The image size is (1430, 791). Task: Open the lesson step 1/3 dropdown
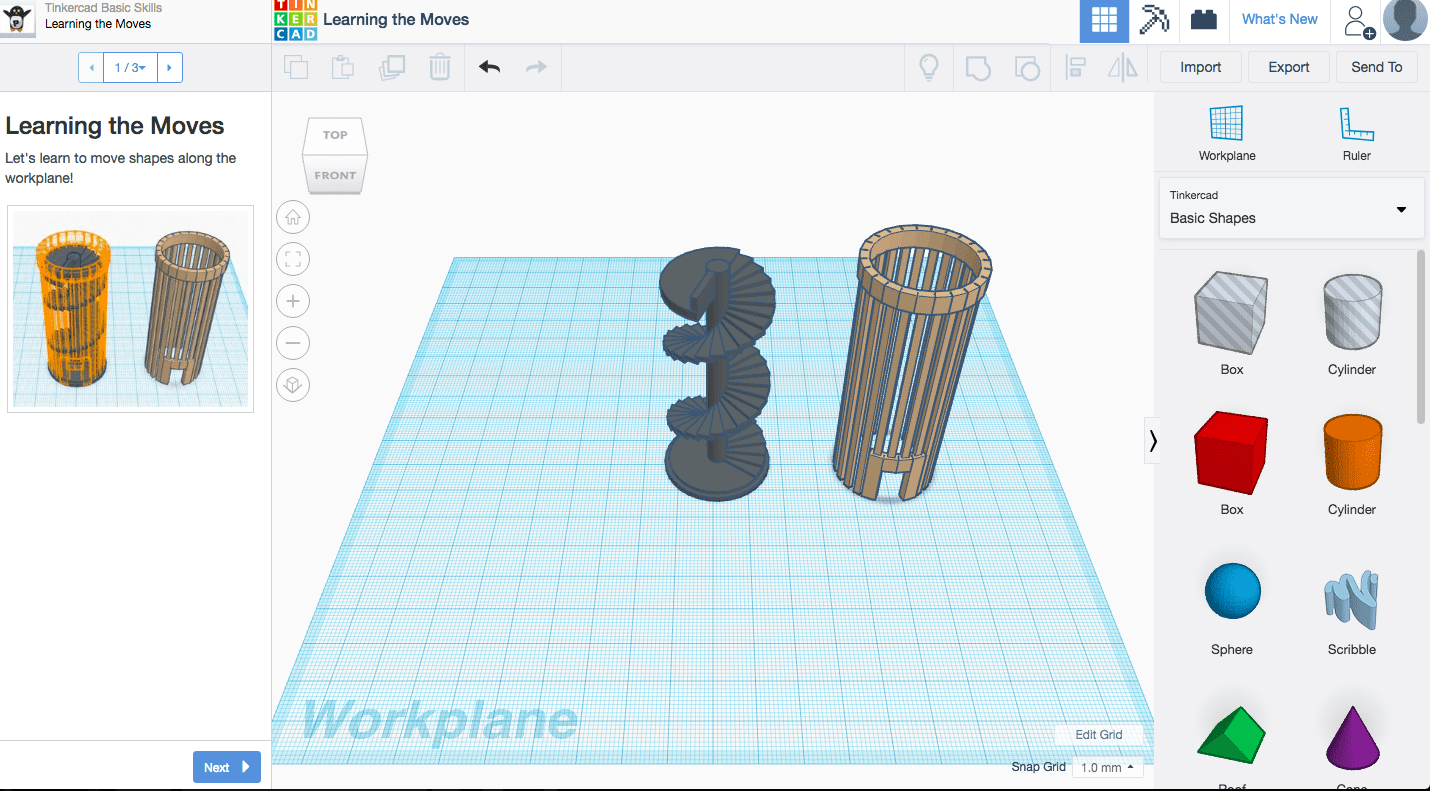130,68
